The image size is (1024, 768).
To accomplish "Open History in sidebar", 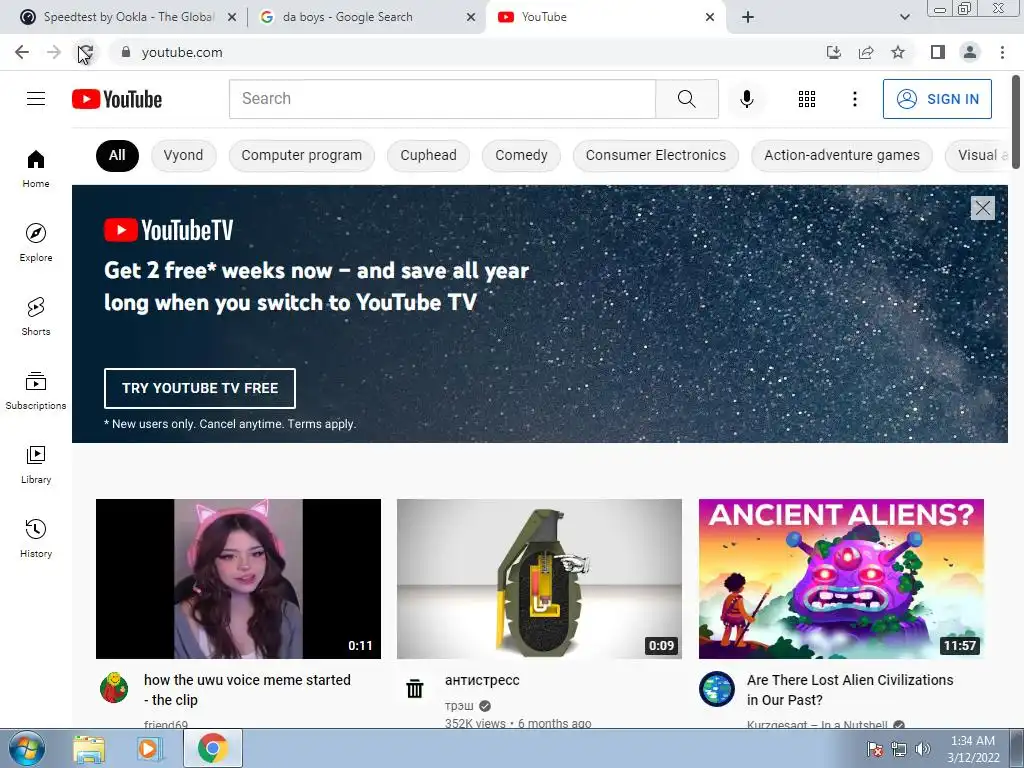I will coord(36,538).
